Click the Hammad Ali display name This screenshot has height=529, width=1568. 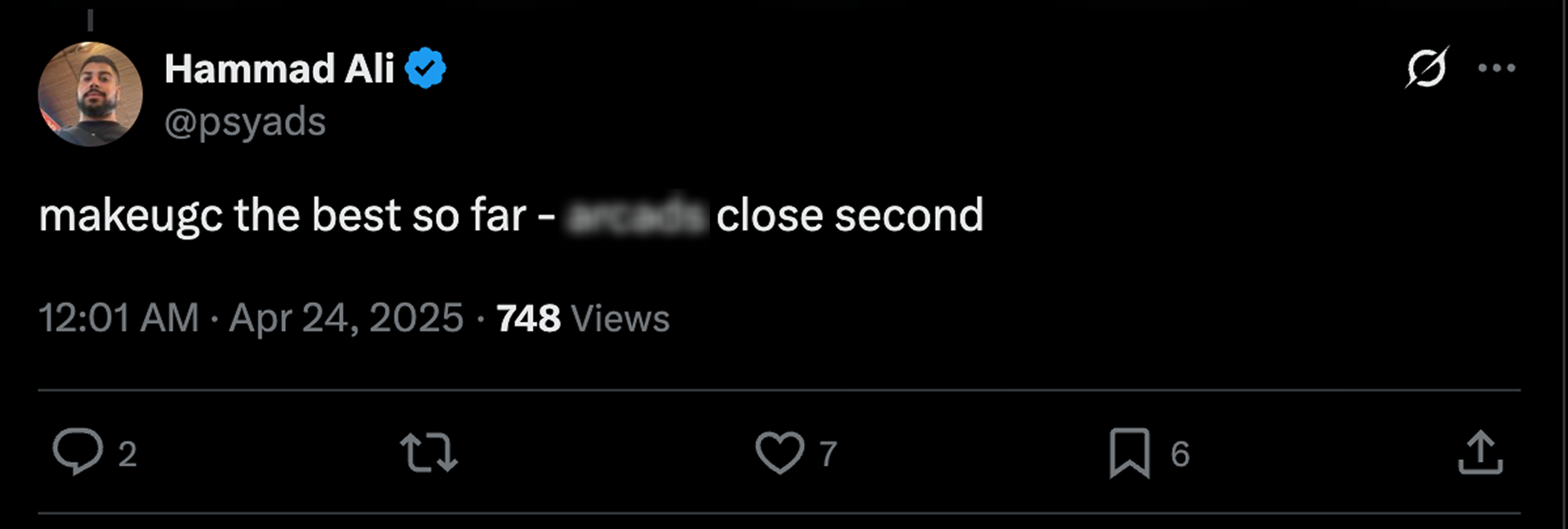point(280,69)
